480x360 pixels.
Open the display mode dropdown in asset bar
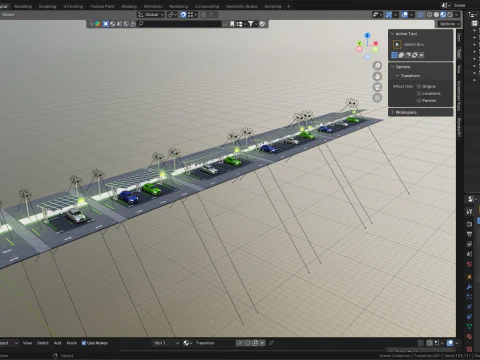click(241, 24)
